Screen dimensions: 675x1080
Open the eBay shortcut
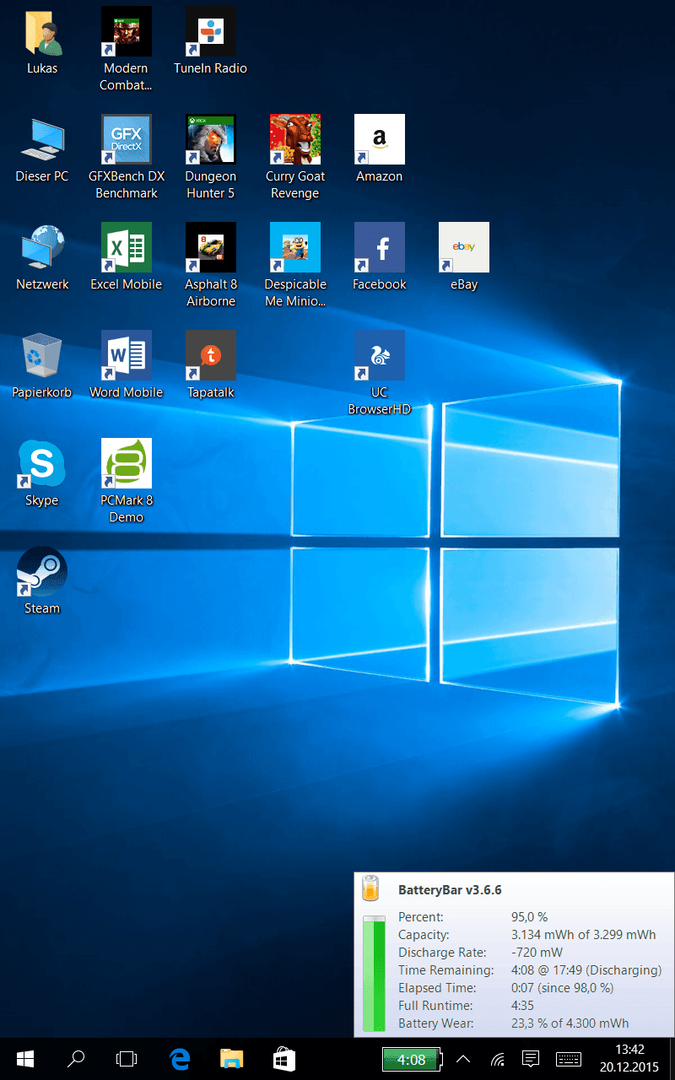click(464, 256)
